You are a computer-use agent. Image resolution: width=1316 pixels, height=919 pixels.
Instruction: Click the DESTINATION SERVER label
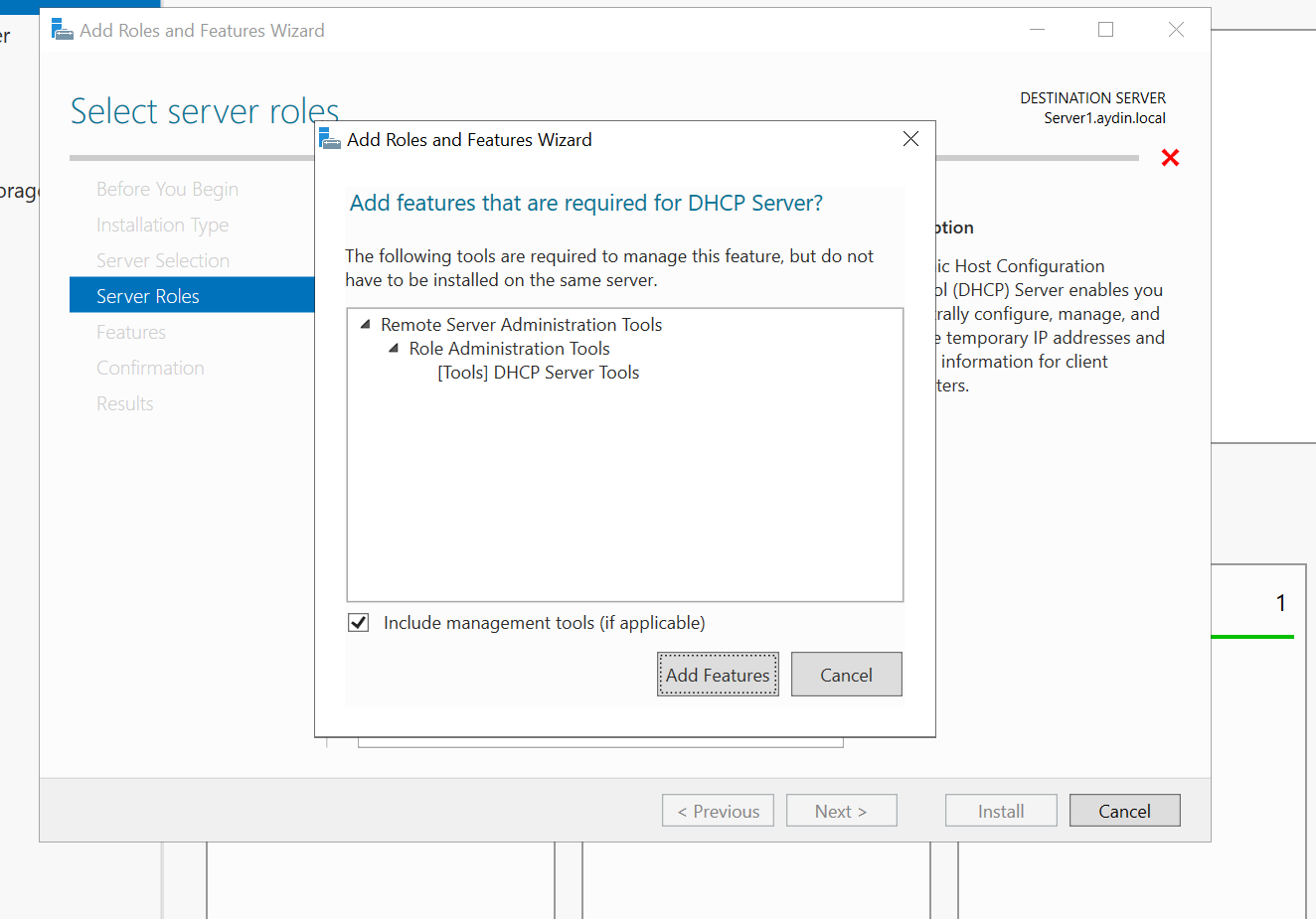tap(1092, 98)
